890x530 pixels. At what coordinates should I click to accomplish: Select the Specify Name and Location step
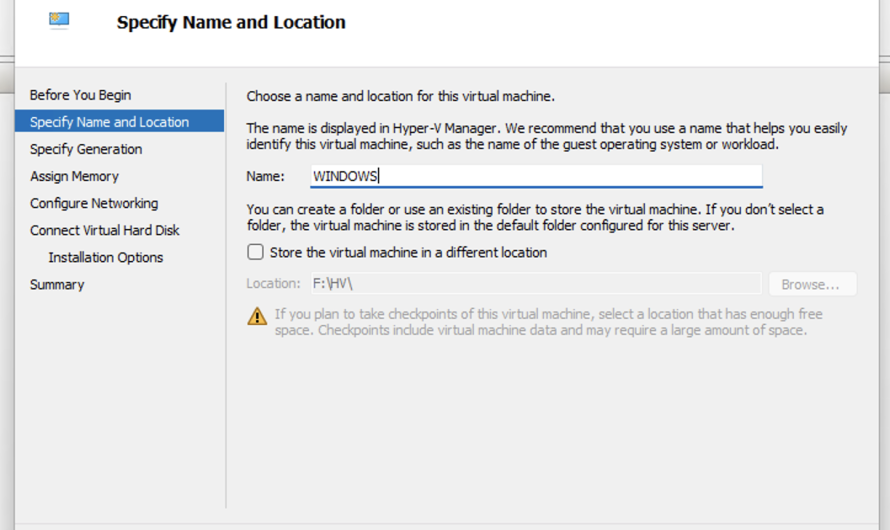pos(109,122)
